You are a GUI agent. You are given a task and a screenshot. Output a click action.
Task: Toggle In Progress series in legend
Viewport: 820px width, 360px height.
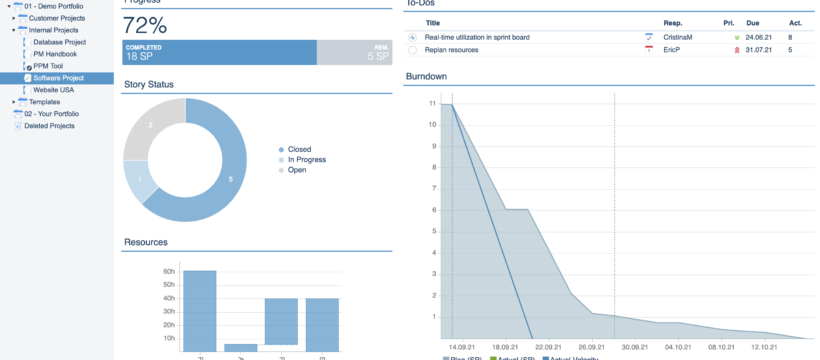(302, 160)
